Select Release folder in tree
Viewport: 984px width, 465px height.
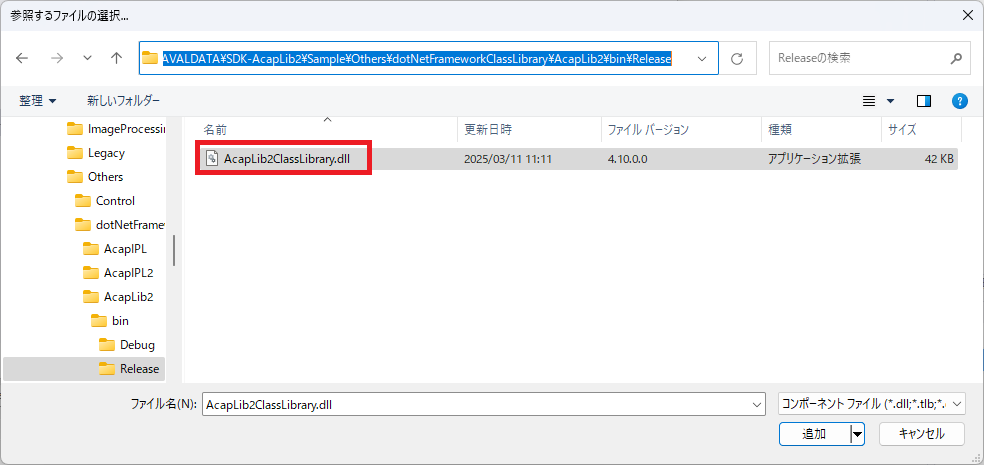[84, 369]
